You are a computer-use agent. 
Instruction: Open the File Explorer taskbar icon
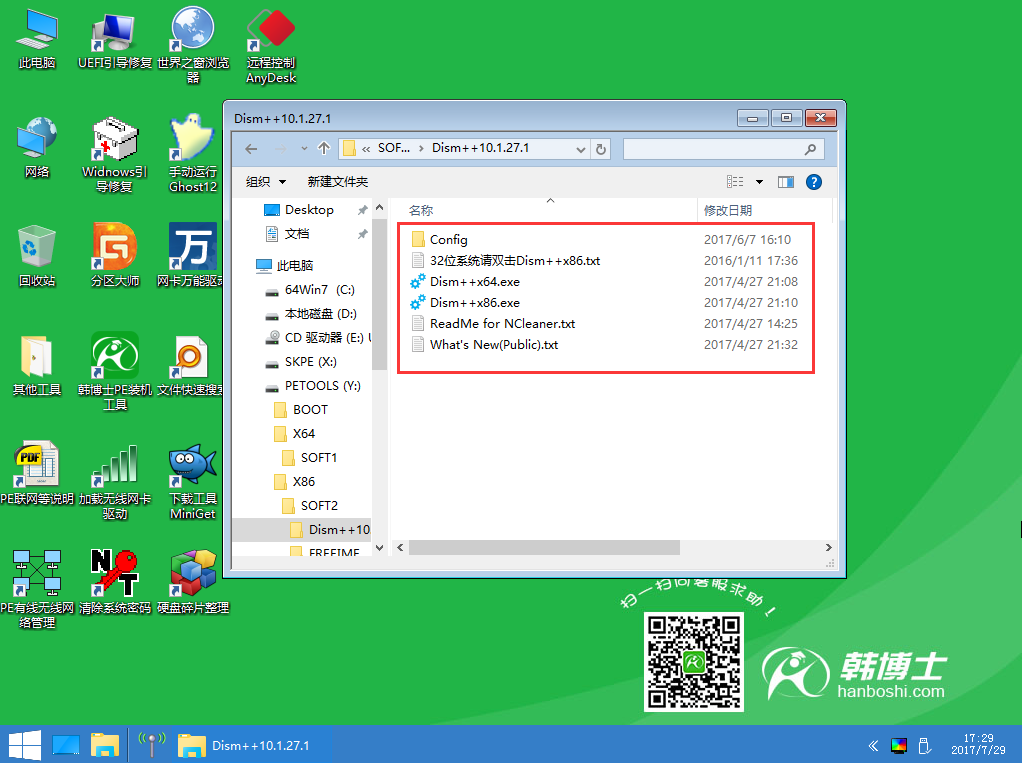[105, 745]
